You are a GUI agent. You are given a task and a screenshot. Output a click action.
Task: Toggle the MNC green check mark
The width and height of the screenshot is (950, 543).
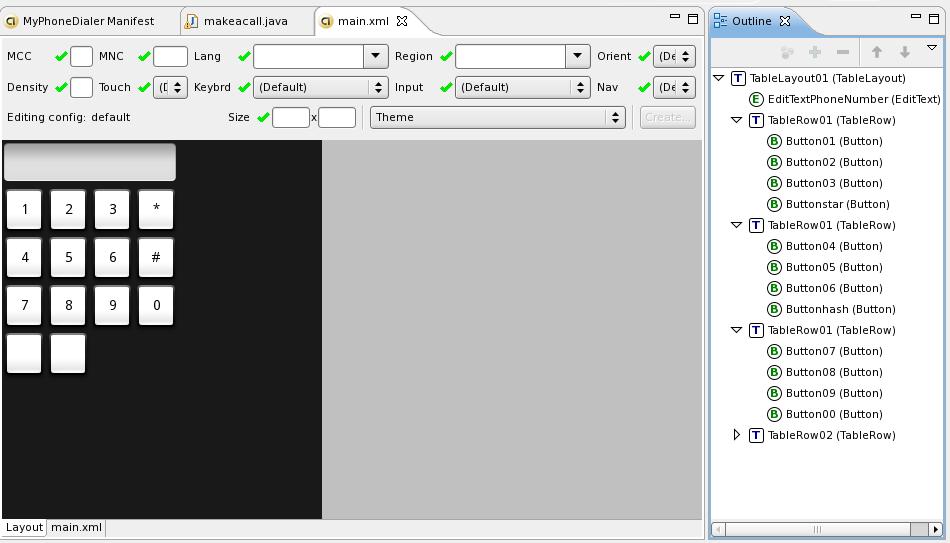click(x=144, y=56)
